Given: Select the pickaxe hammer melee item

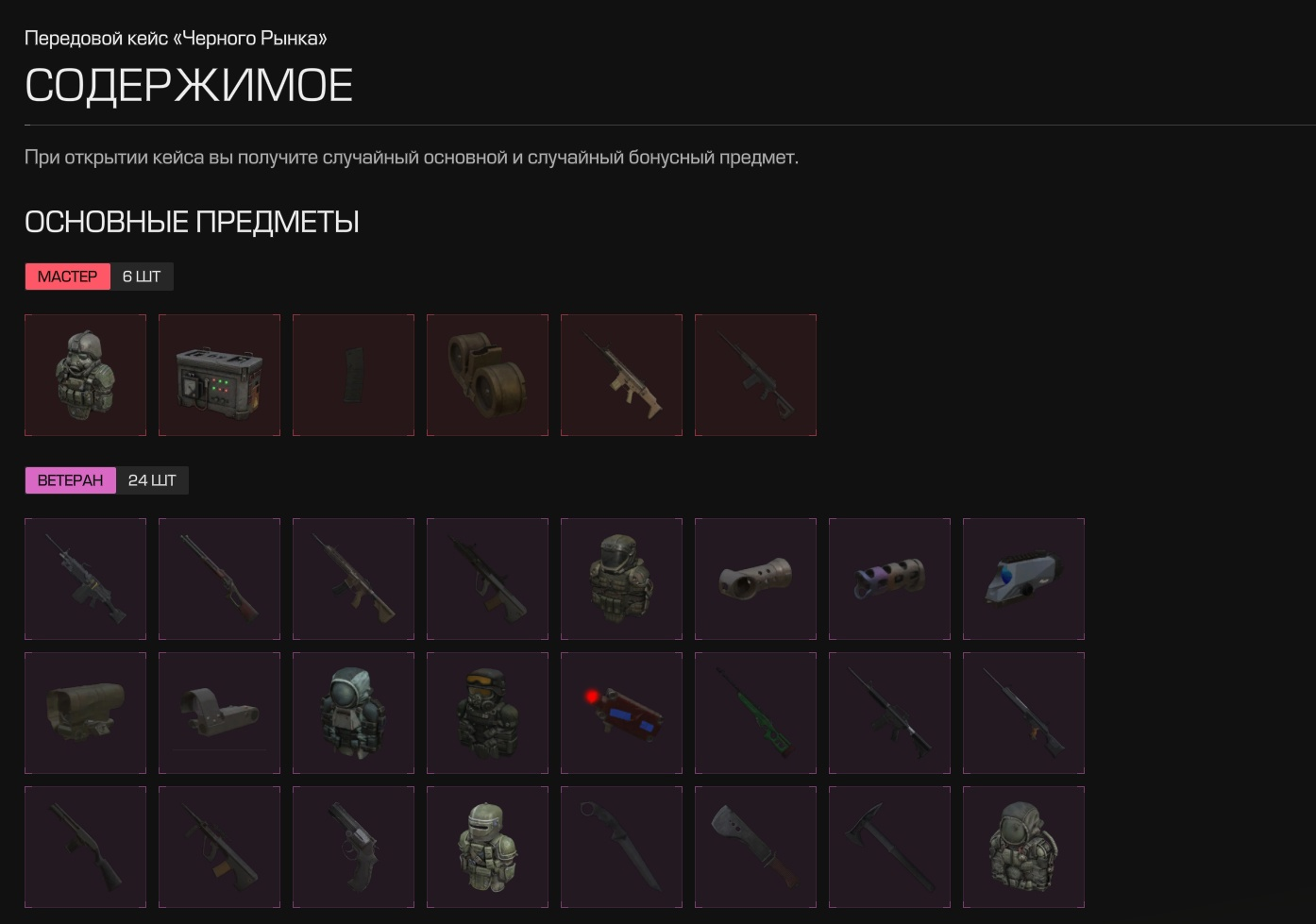Looking at the screenshot, I should tap(889, 847).
